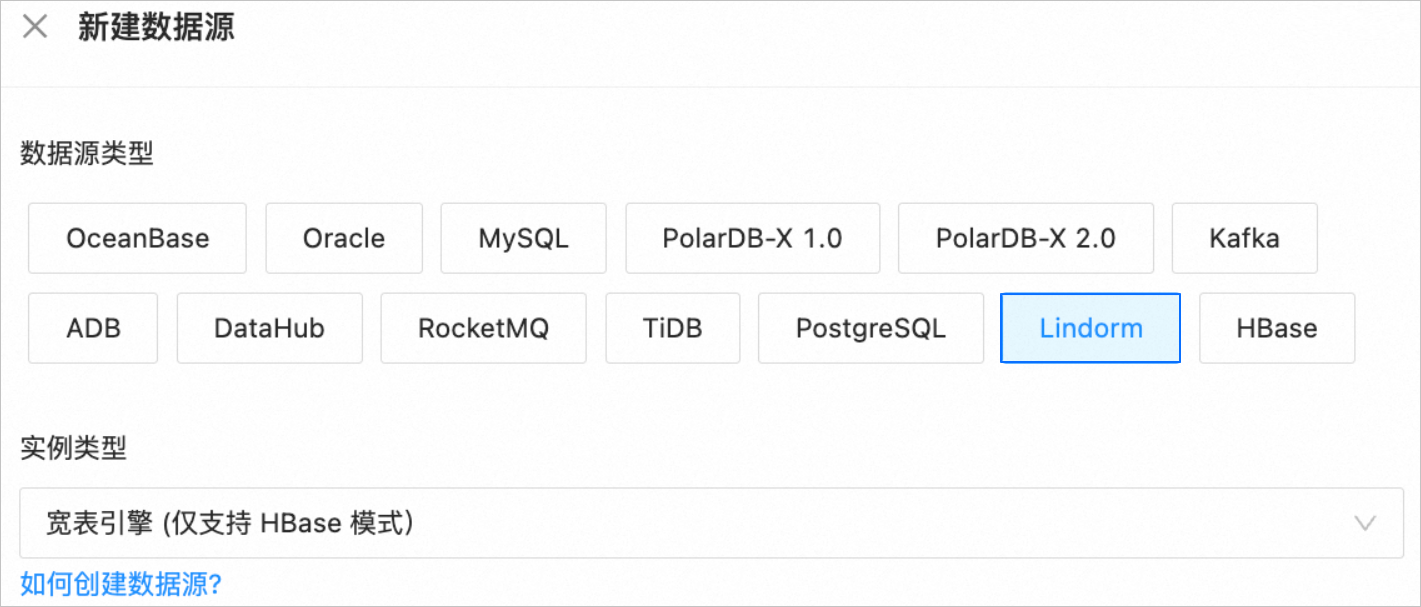
Task: Select RocketMQ data source type
Action: pos(483,328)
